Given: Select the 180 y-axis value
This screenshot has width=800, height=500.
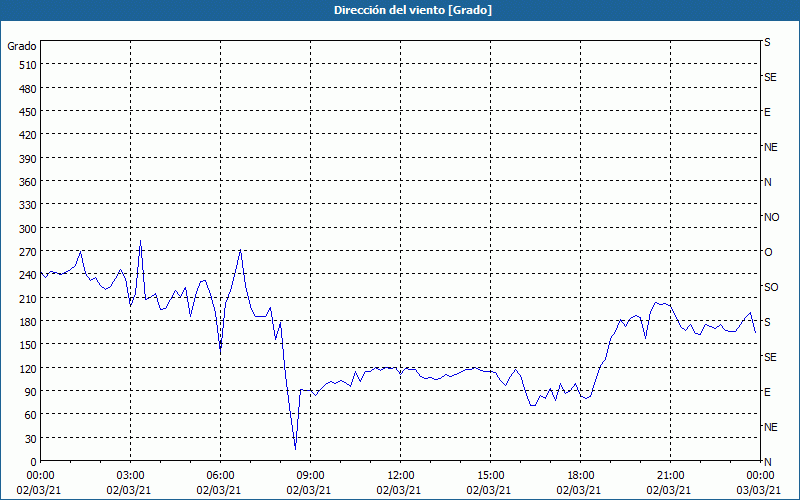Looking at the screenshot, I should (28, 322).
